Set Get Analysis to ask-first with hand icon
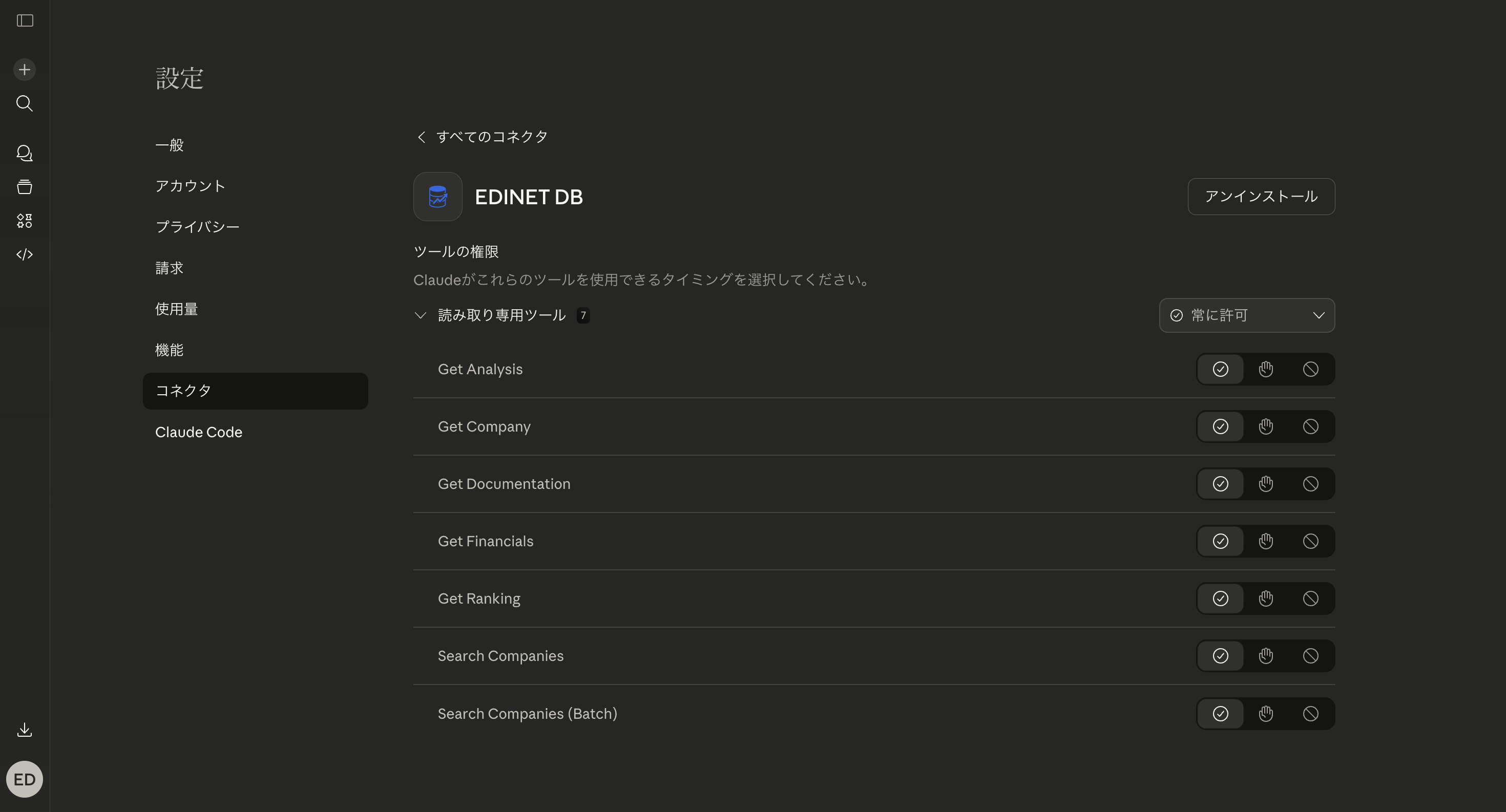1506x812 pixels. coord(1265,369)
